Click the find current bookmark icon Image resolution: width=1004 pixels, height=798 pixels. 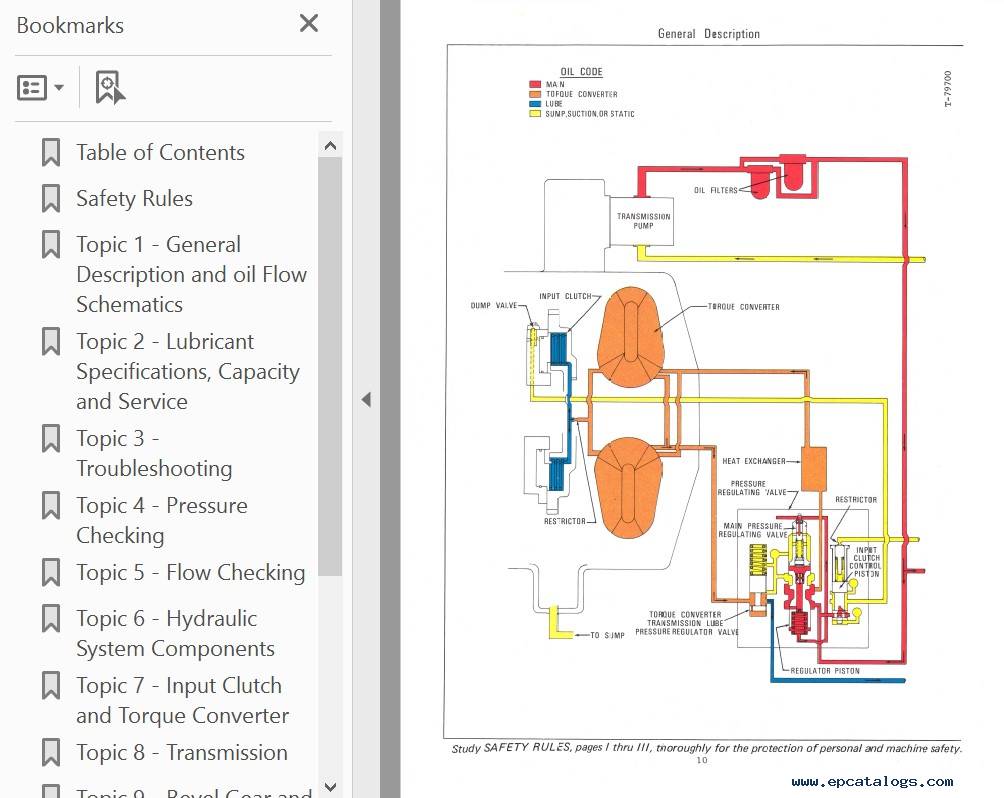[110, 87]
